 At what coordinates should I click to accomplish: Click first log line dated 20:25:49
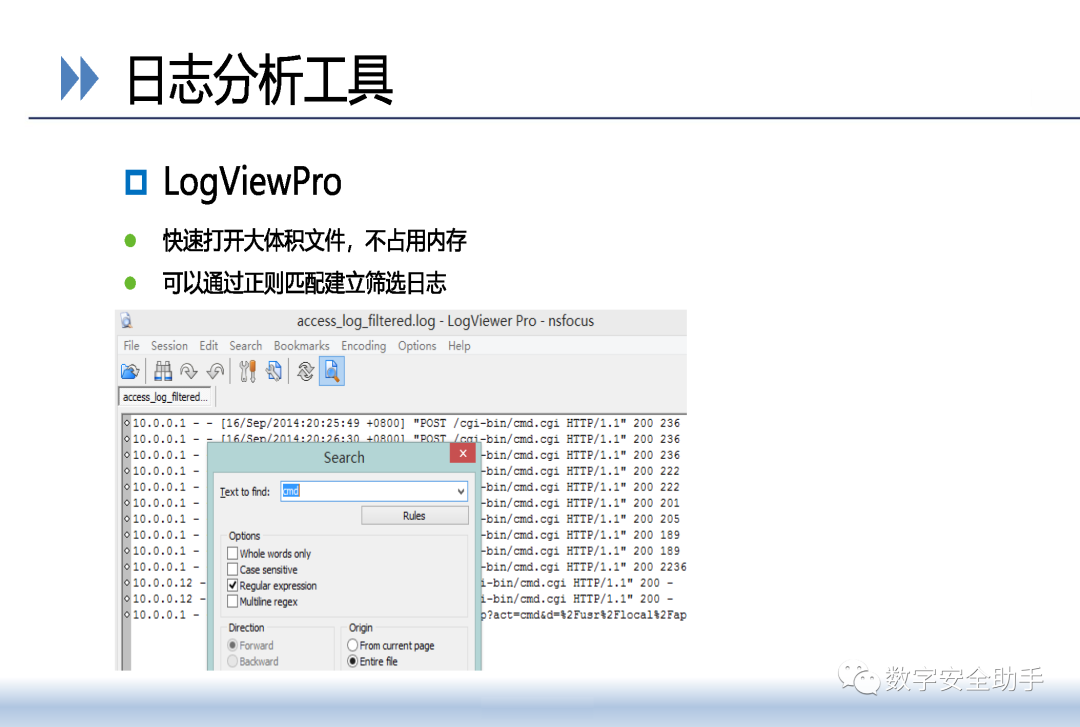[x=406, y=423]
